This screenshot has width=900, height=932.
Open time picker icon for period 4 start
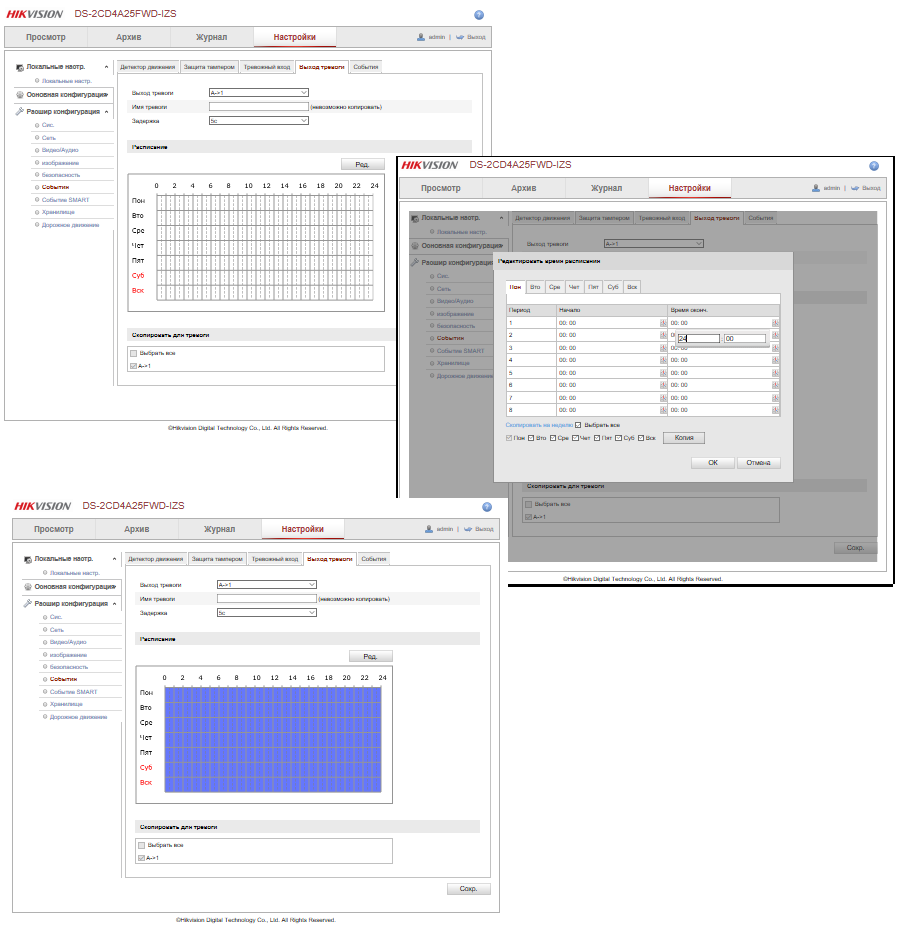tap(663, 360)
